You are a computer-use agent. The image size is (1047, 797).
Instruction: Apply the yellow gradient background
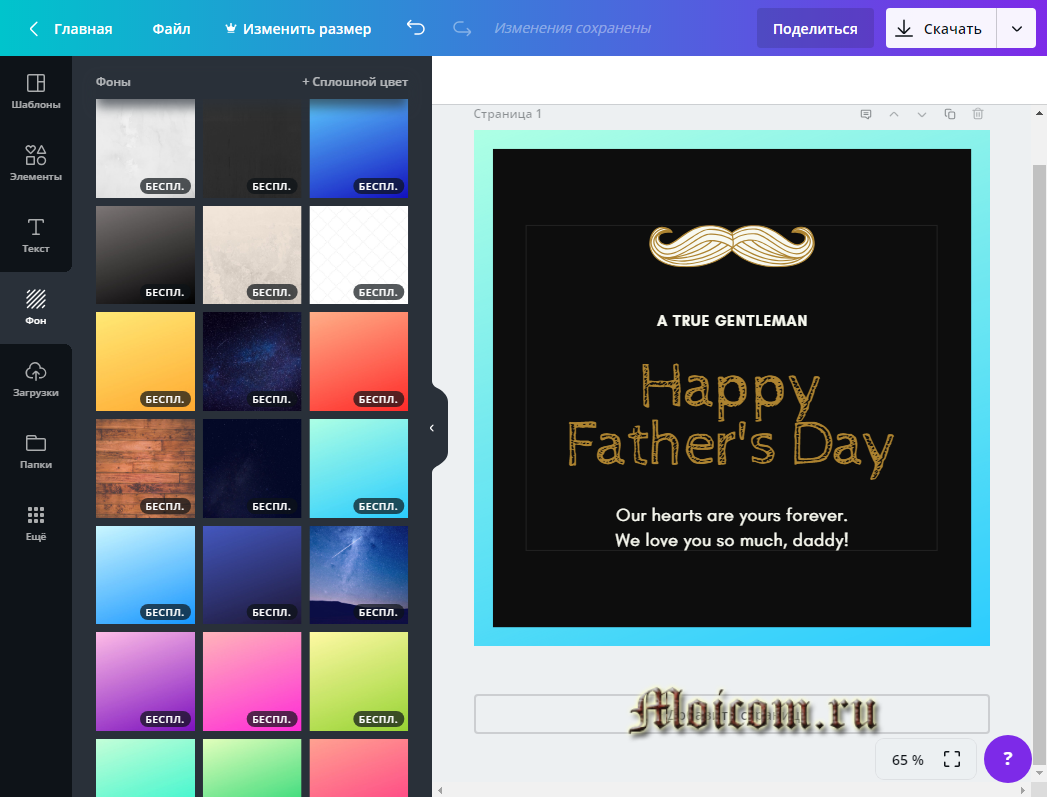click(145, 361)
